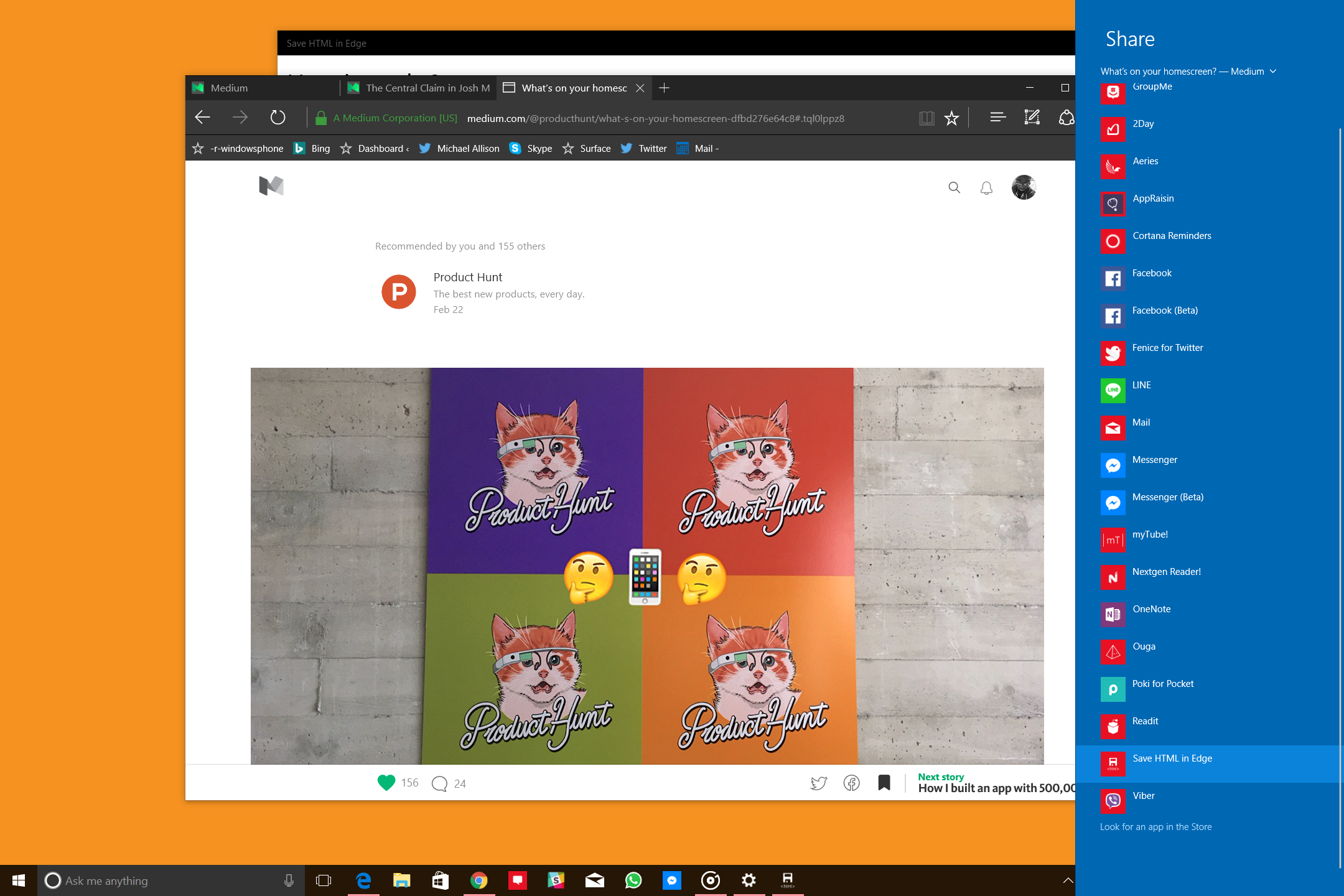This screenshot has height=896, width=1344.
Task: Click the Share panel scrollbar
Action: tap(1340, 498)
